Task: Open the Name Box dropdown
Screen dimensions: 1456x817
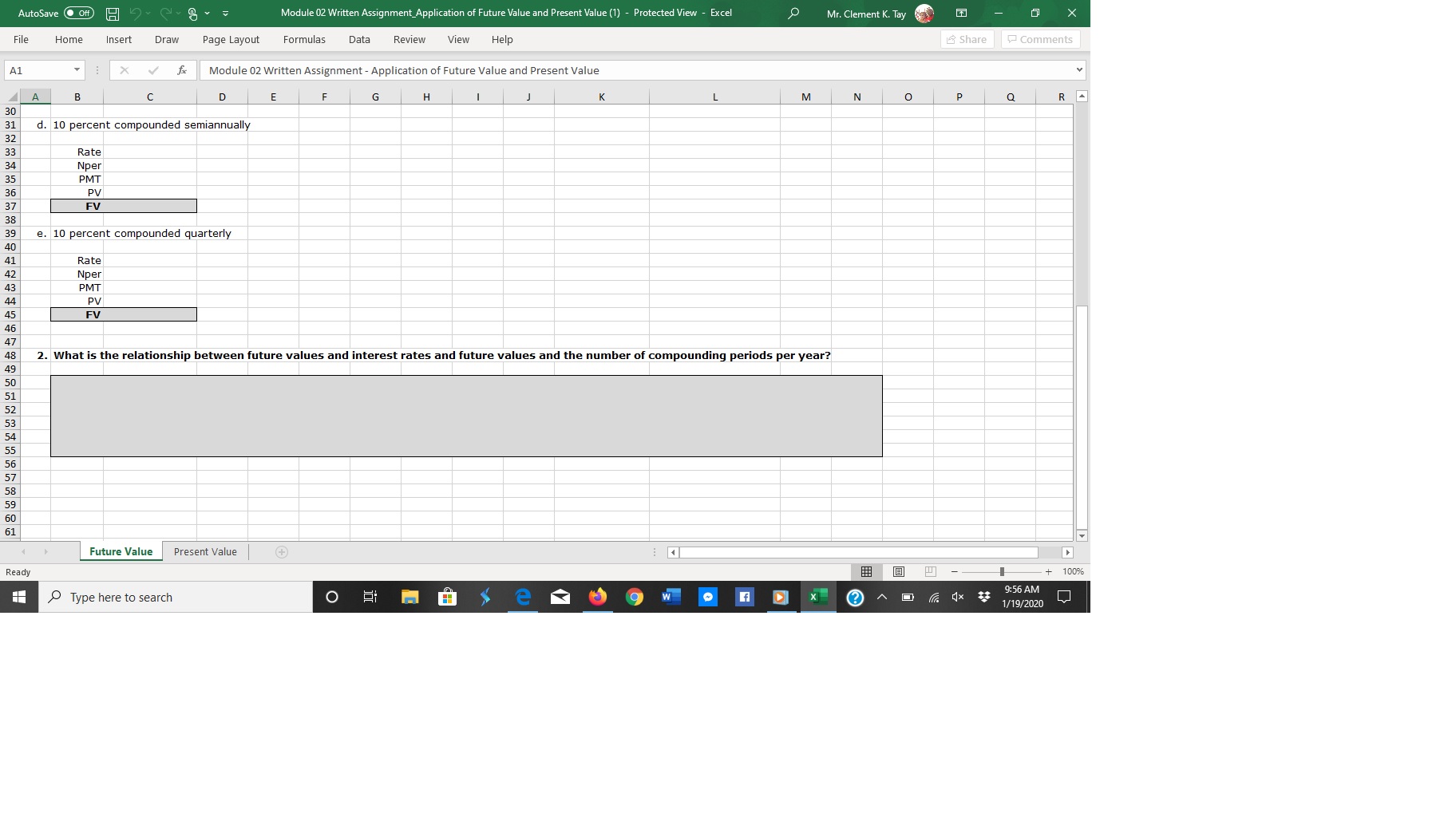Action: click(77, 70)
